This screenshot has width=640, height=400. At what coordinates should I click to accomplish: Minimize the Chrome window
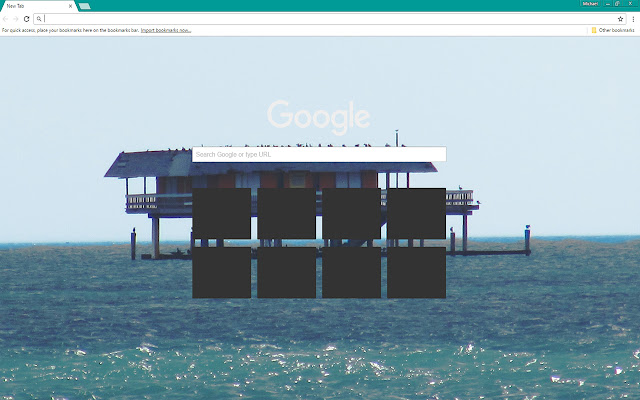click(x=608, y=4)
